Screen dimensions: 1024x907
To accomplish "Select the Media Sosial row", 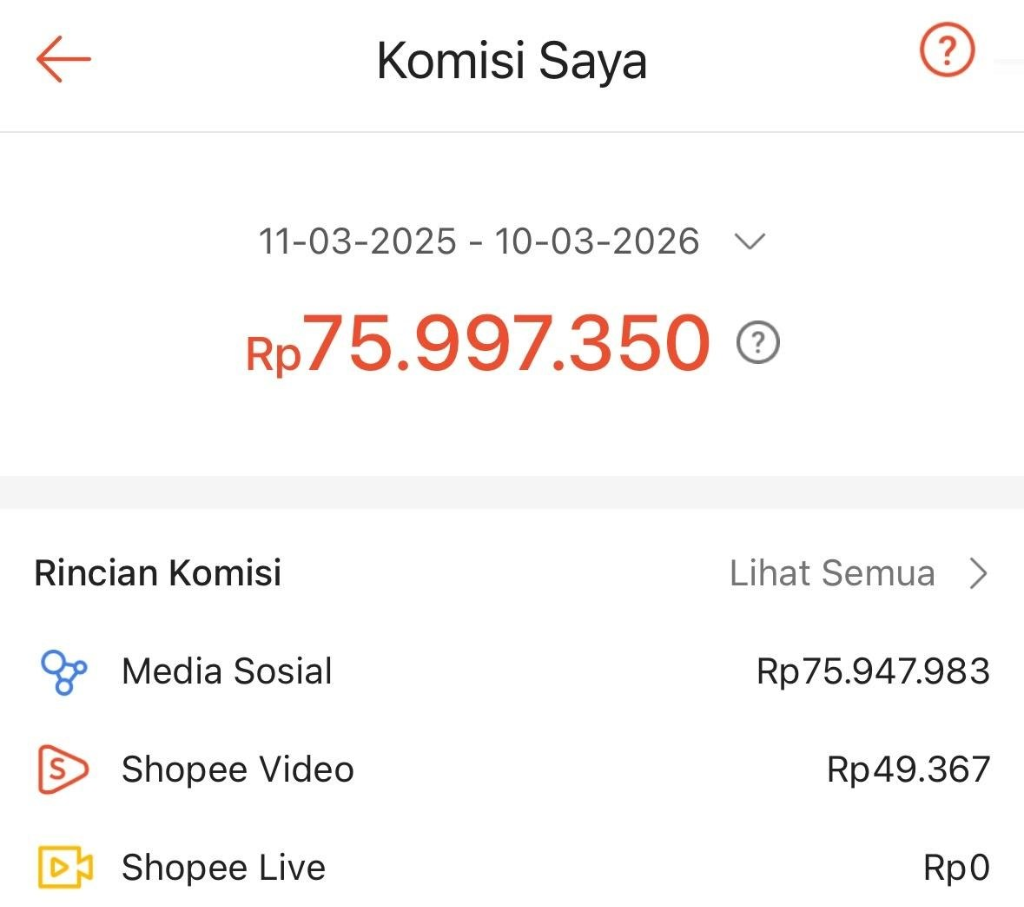I will pos(226,671).
